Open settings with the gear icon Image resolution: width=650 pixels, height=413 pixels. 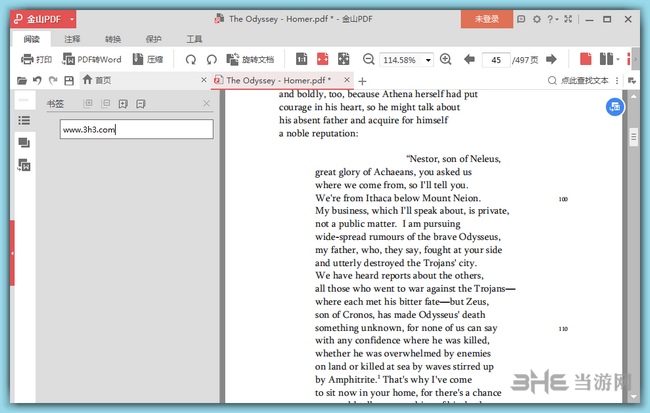(537, 19)
